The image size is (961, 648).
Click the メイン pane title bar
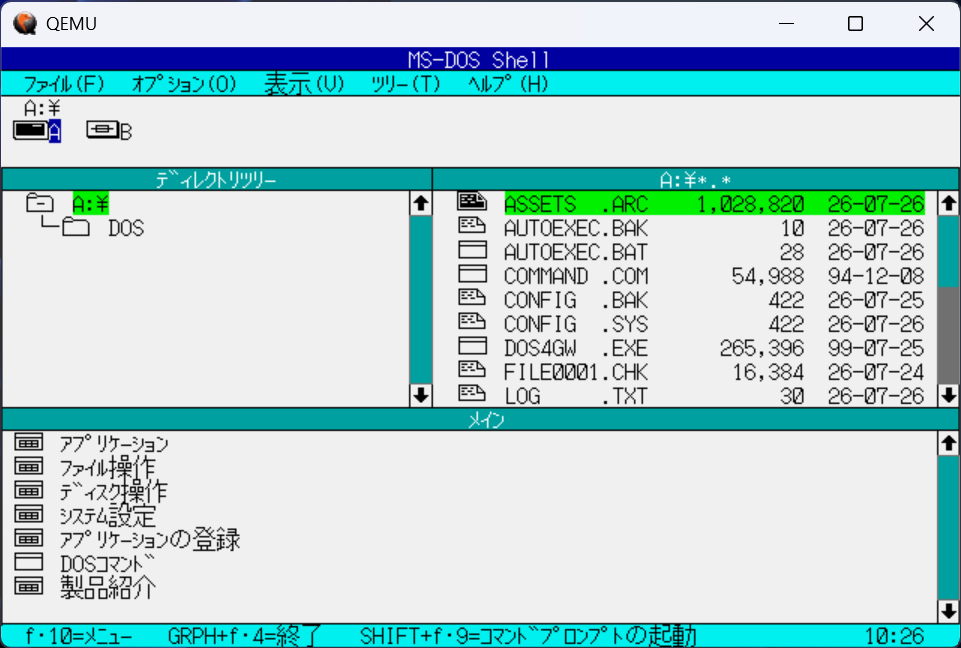click(480, 420)
